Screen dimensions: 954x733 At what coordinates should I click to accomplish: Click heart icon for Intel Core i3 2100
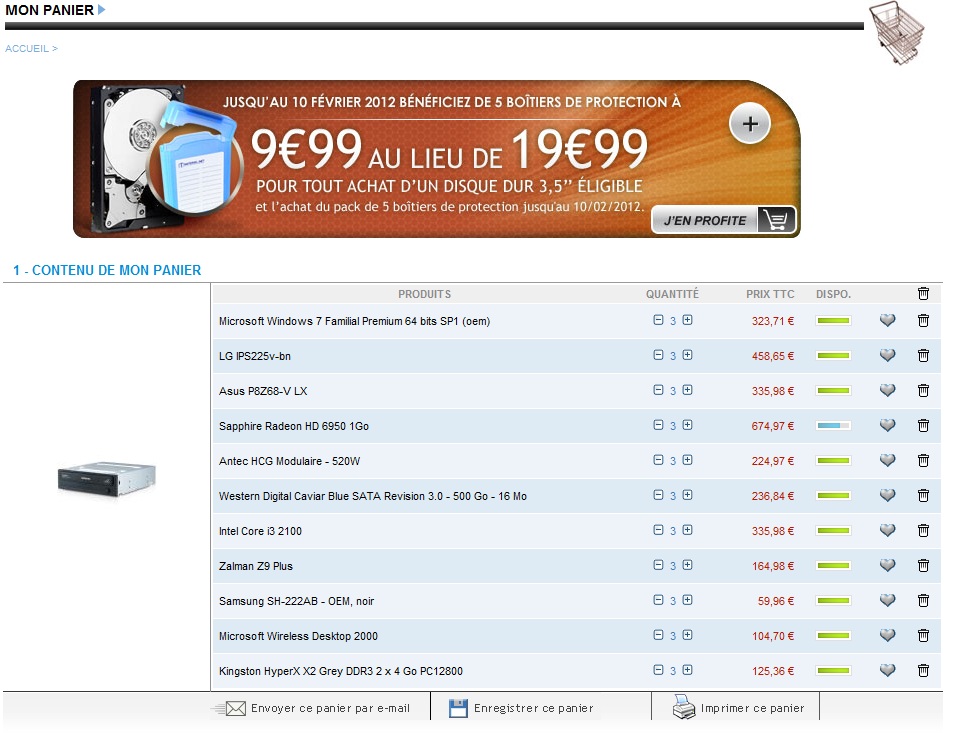click(887, 531)
